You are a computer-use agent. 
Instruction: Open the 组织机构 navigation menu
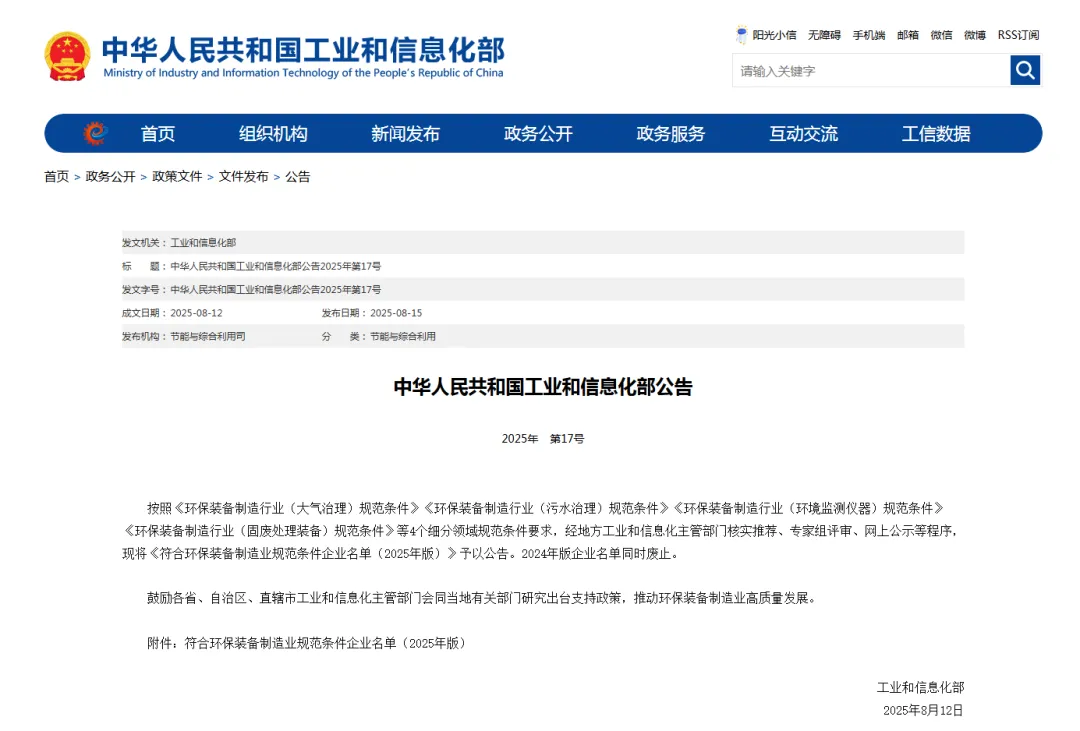pos(273,134)
